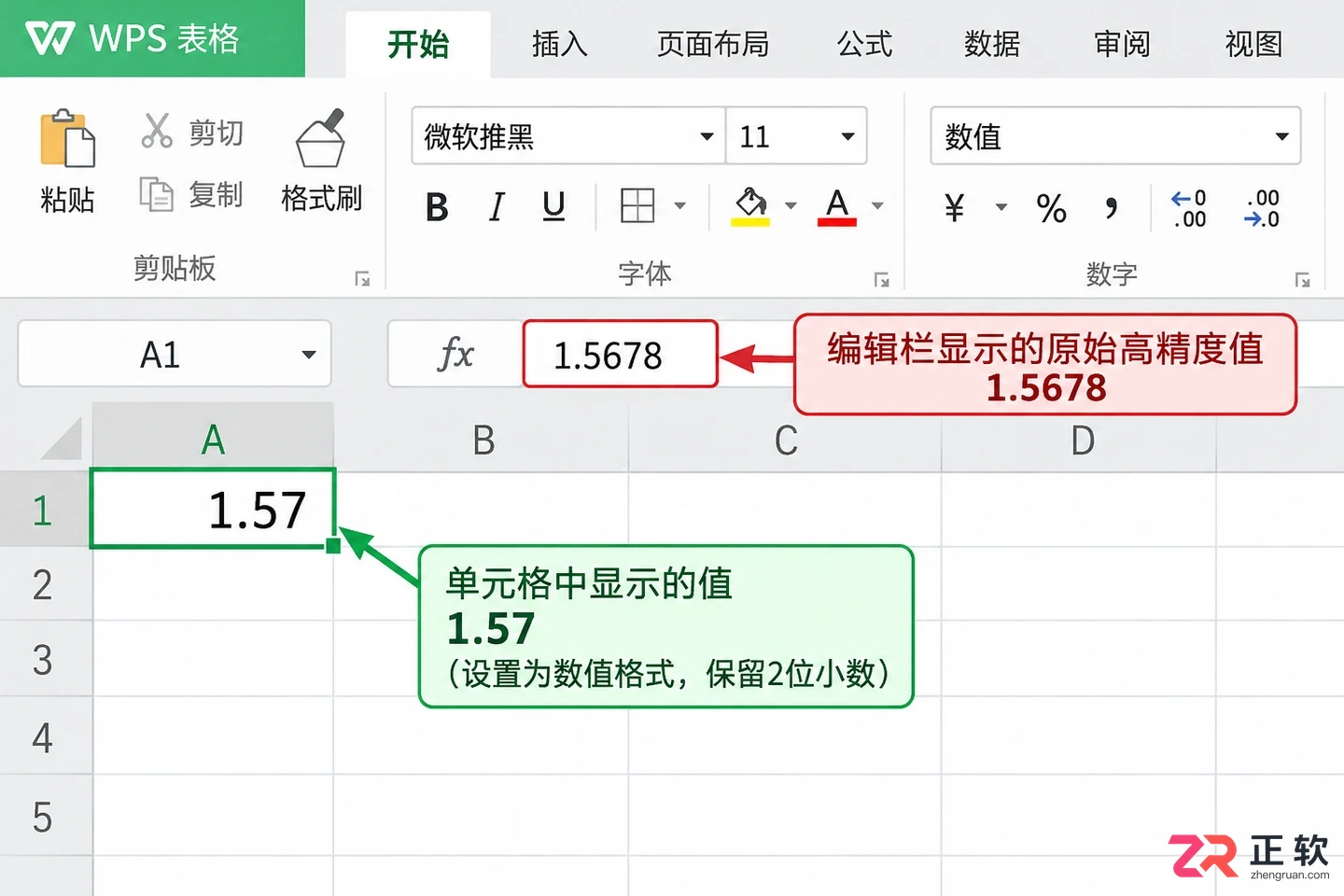Open the 审阅 tab
The image size is (1344, 896).
1122,44
